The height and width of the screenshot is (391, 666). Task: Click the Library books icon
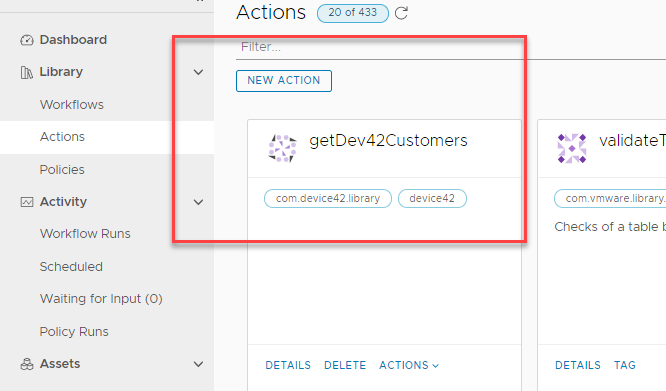[26, 73]
